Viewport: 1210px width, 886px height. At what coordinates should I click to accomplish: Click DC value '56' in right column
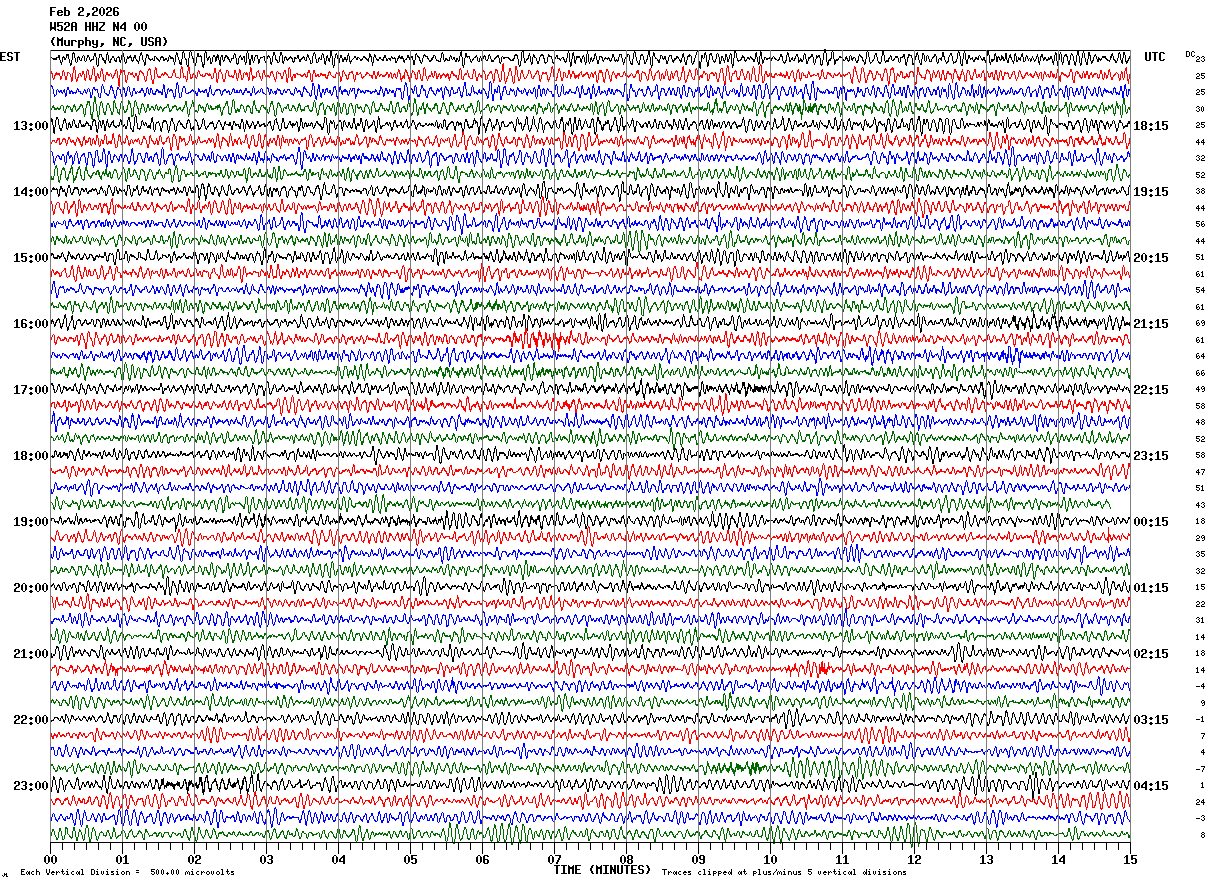click(x=1200, y=224)
